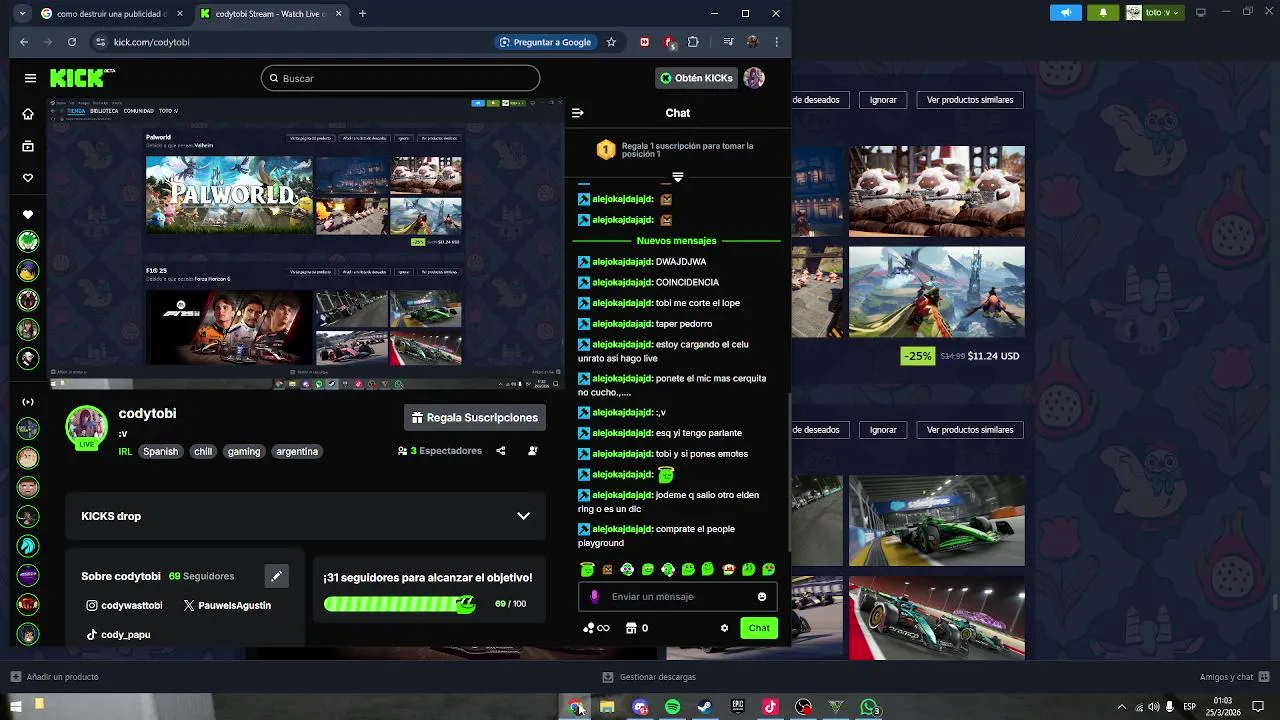Click the purple microphone icon in chat input
The width and height of the screenshot is (1280, 720).
coord(594,597)
